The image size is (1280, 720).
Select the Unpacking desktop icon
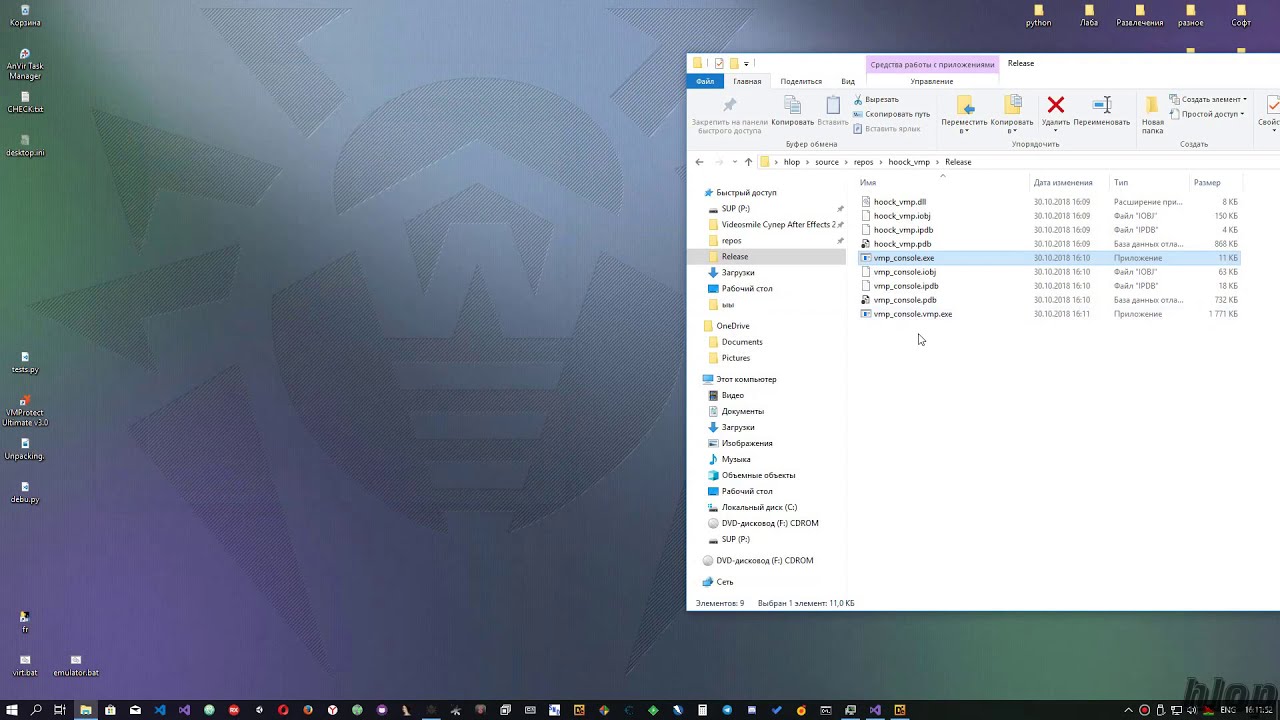click(x=25, y=449)
